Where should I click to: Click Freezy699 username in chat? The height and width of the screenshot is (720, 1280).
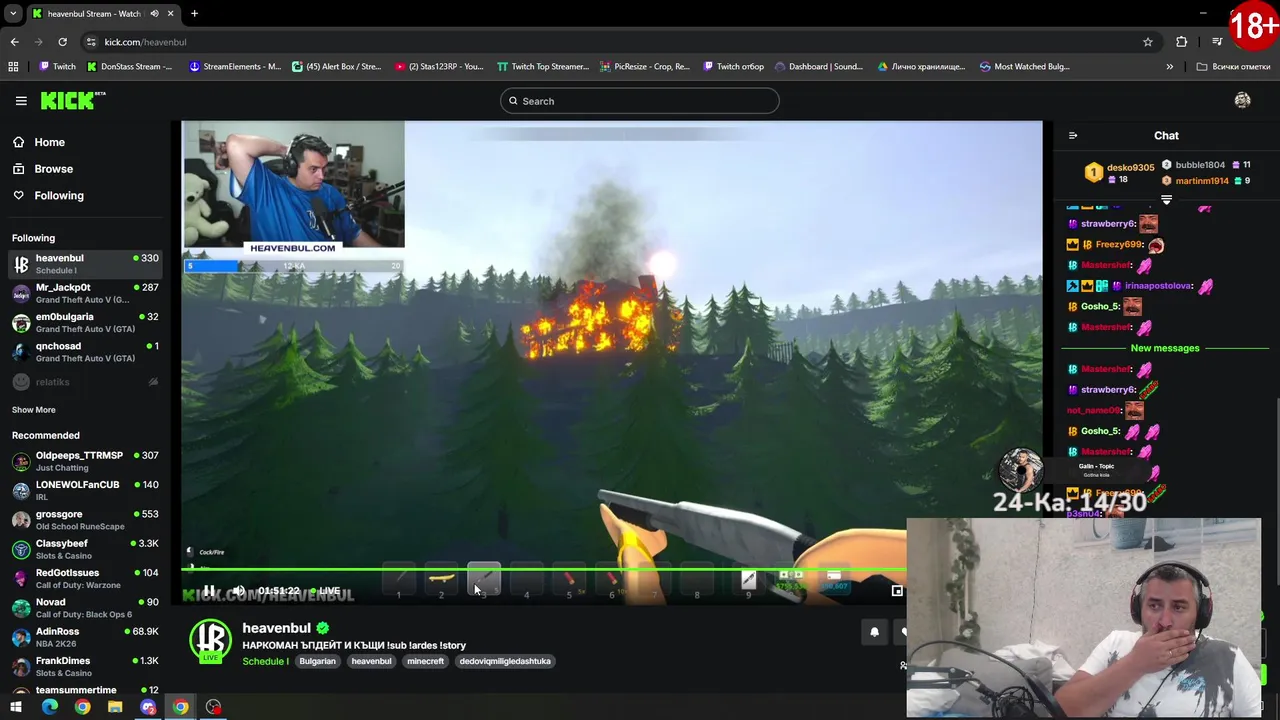pyautogui.click(x=1119, y=244)
